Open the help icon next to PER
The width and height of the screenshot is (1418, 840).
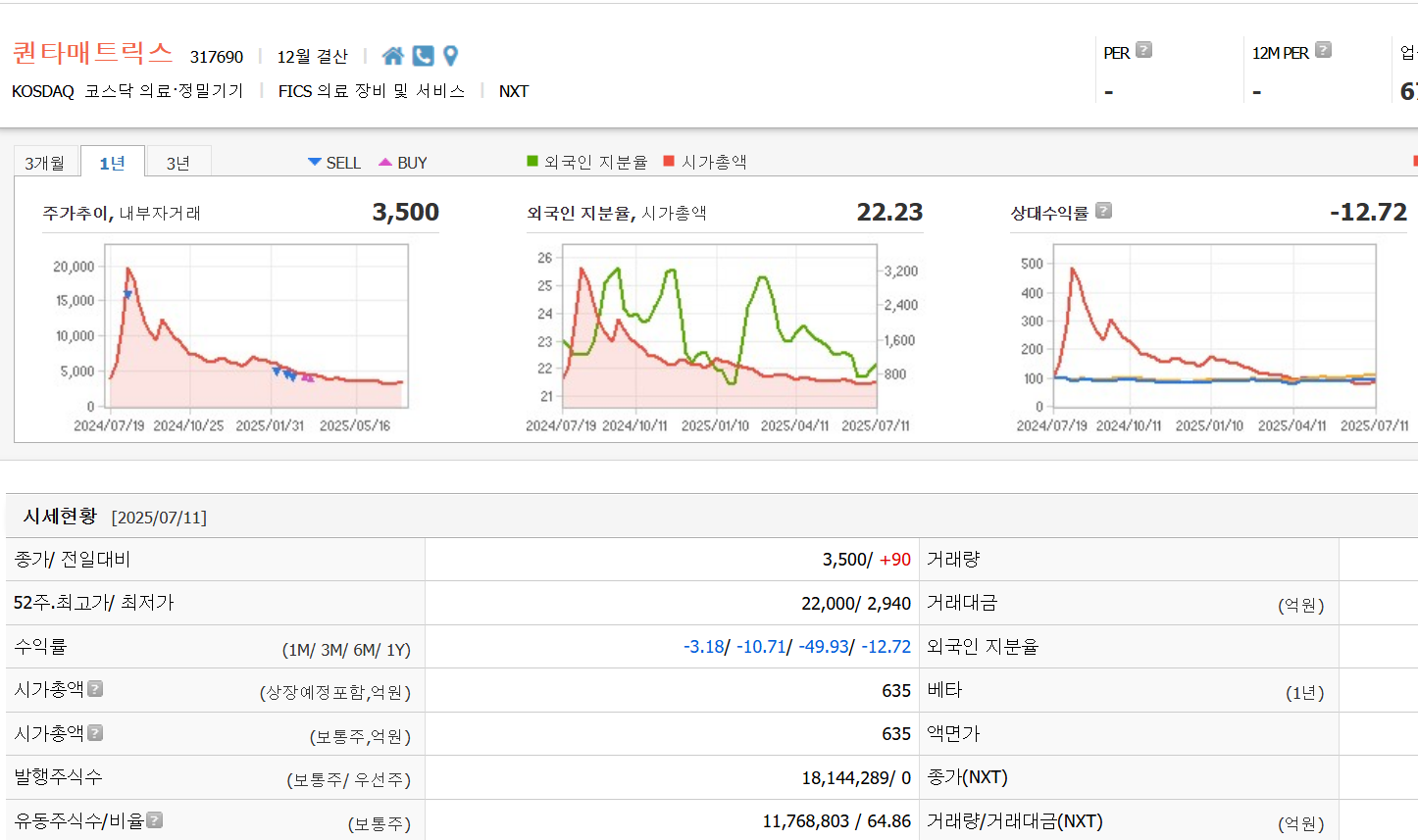[x=1143, y=50]
